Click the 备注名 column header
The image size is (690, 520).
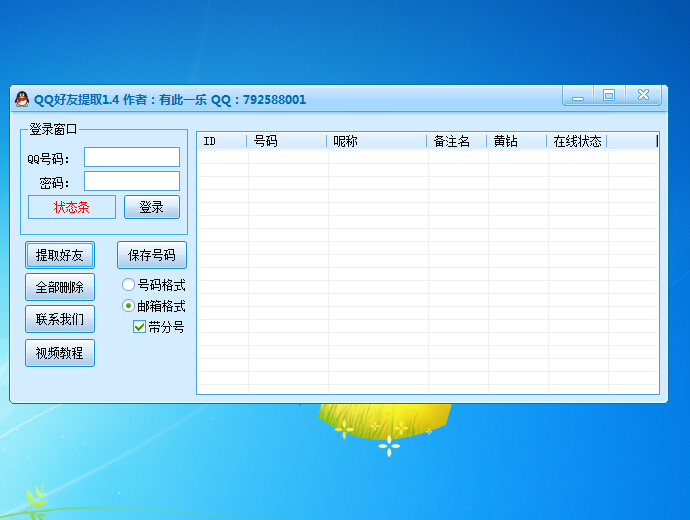[457, 141]
